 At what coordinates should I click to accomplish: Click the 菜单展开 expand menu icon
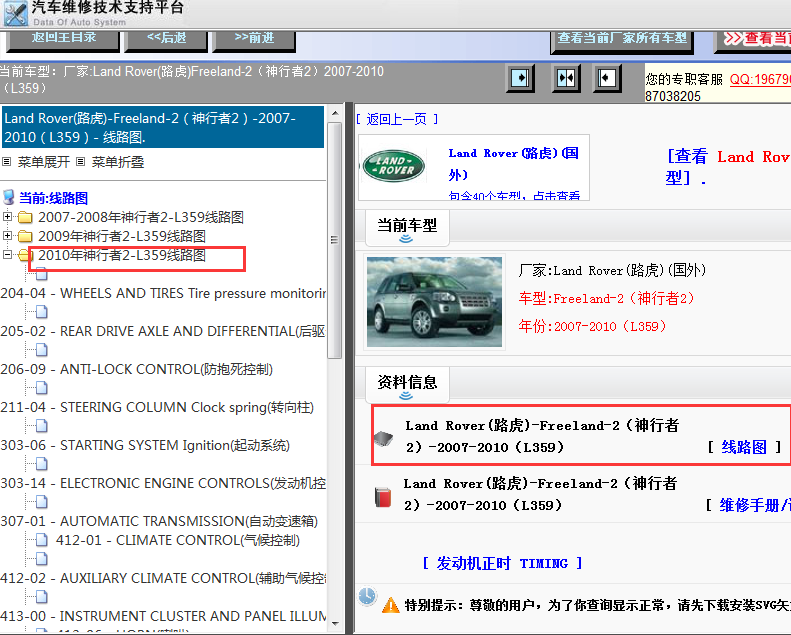pos(6,162)
